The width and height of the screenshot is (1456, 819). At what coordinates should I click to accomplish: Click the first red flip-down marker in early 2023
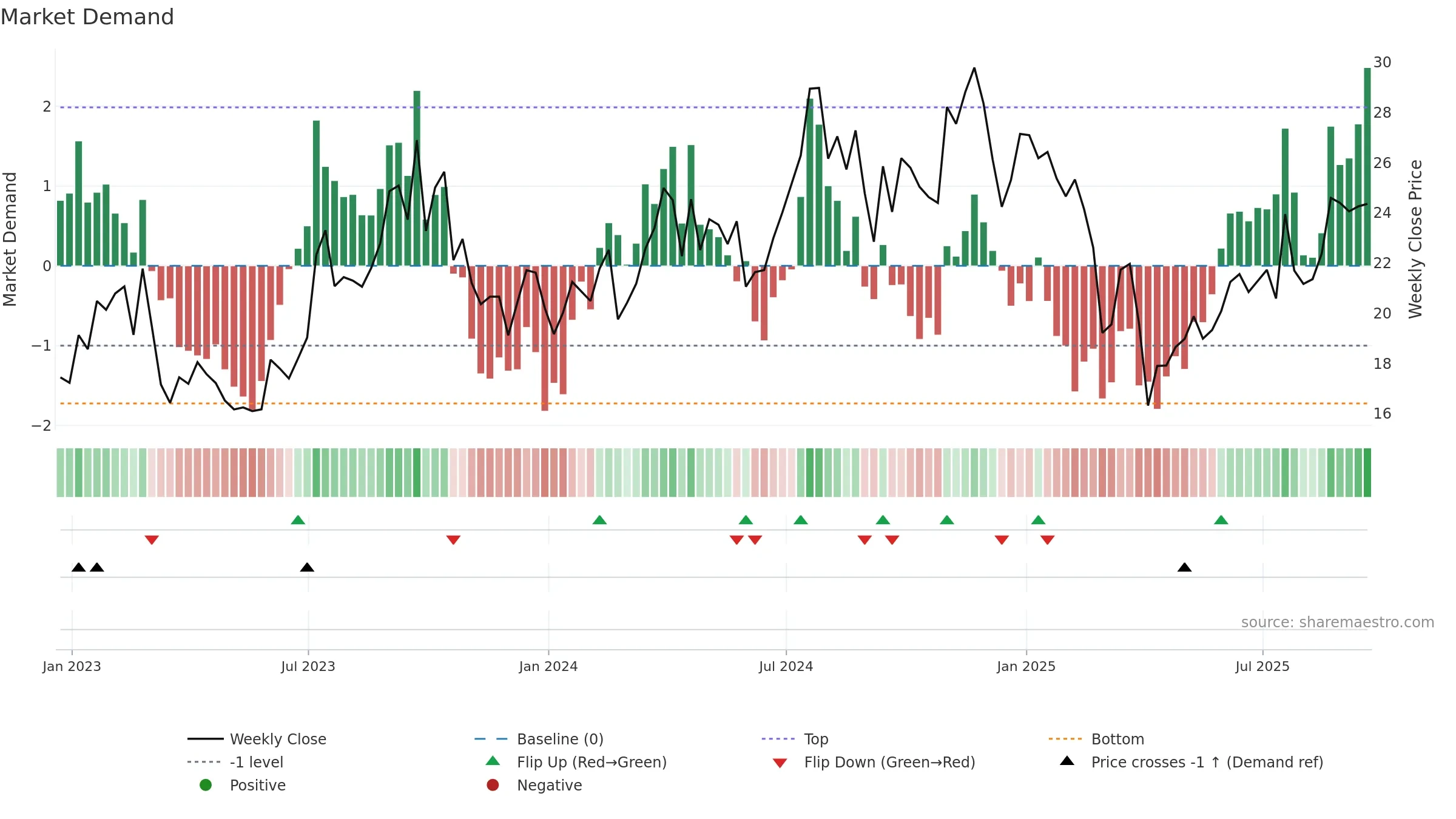tap(152, 540)
